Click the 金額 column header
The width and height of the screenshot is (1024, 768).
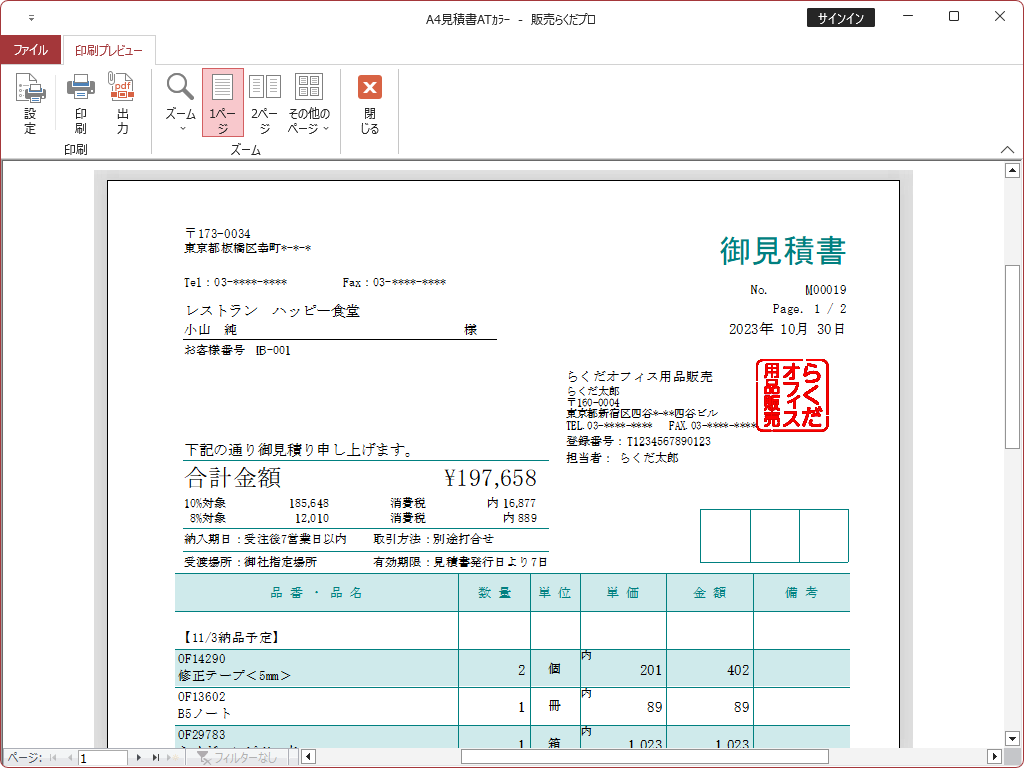pos(710,592)
